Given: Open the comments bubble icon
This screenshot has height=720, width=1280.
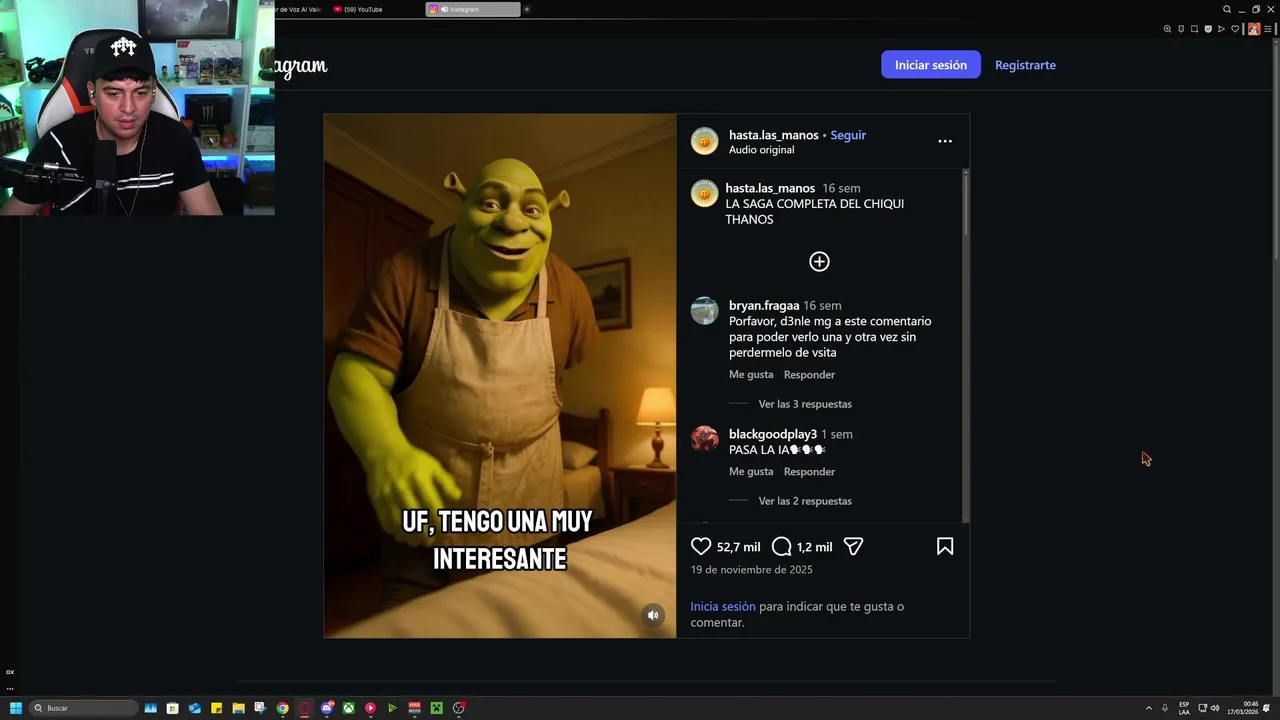Looking at the screenshot, I should coord(782,547).
